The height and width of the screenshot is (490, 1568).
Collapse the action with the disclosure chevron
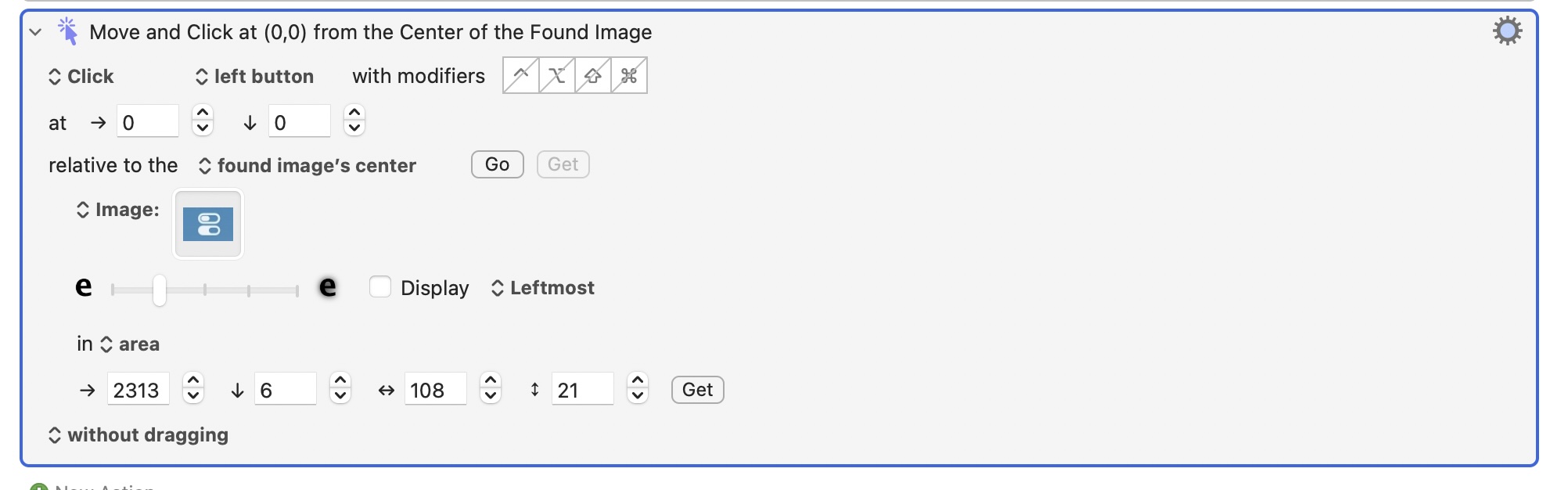(35, 32)
